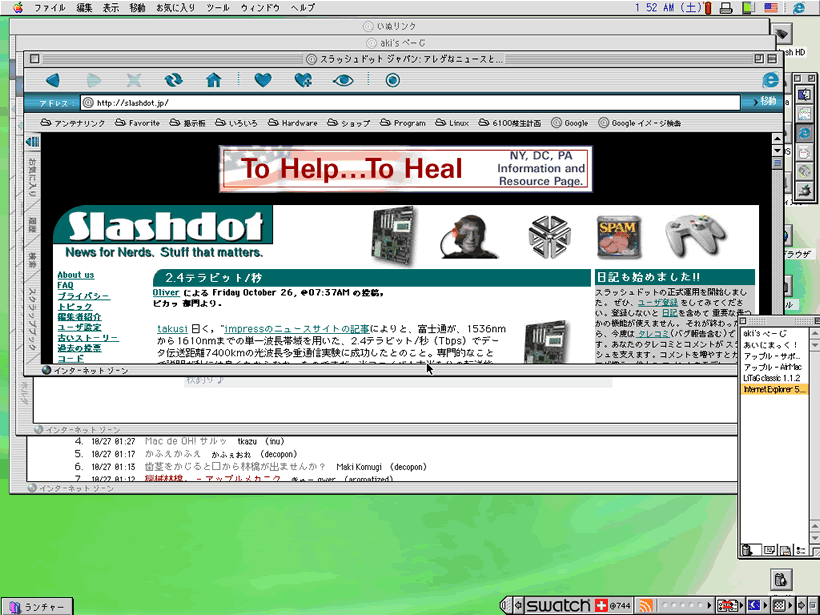820x615 pixels.
Task: Open the お気に入り menu
Action: click(176, 7)
